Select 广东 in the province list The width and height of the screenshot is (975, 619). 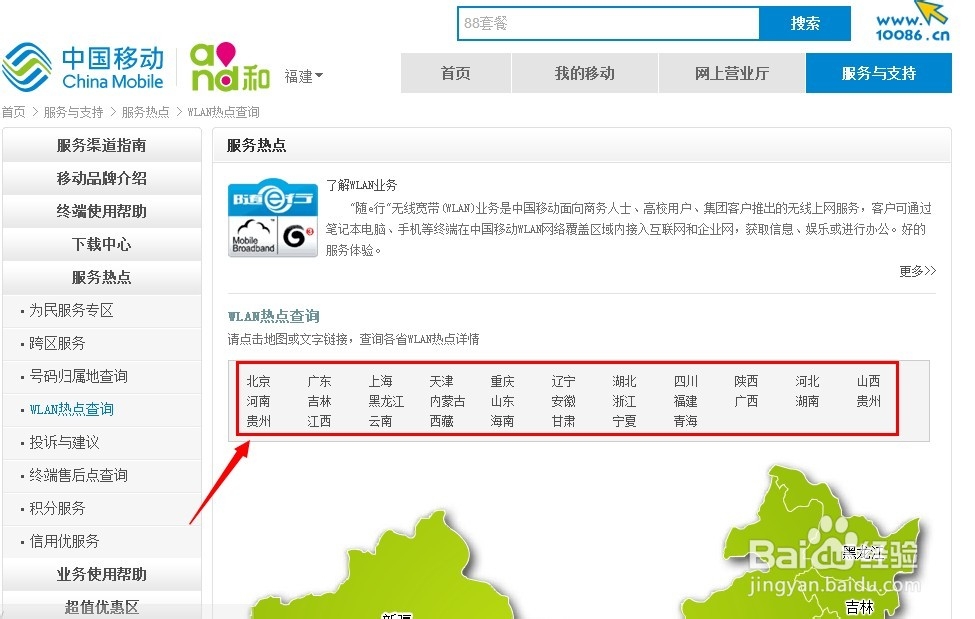click(319, 381)
